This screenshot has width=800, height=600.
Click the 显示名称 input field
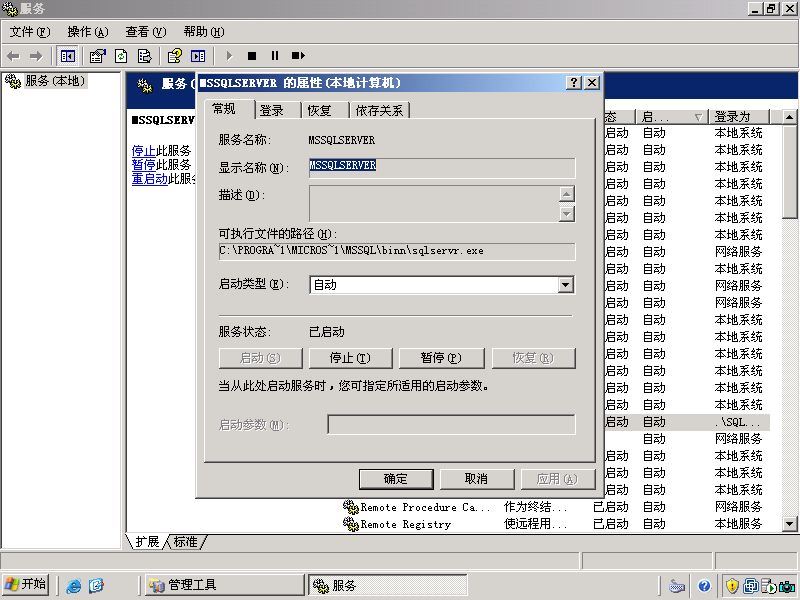coord(442,166)
